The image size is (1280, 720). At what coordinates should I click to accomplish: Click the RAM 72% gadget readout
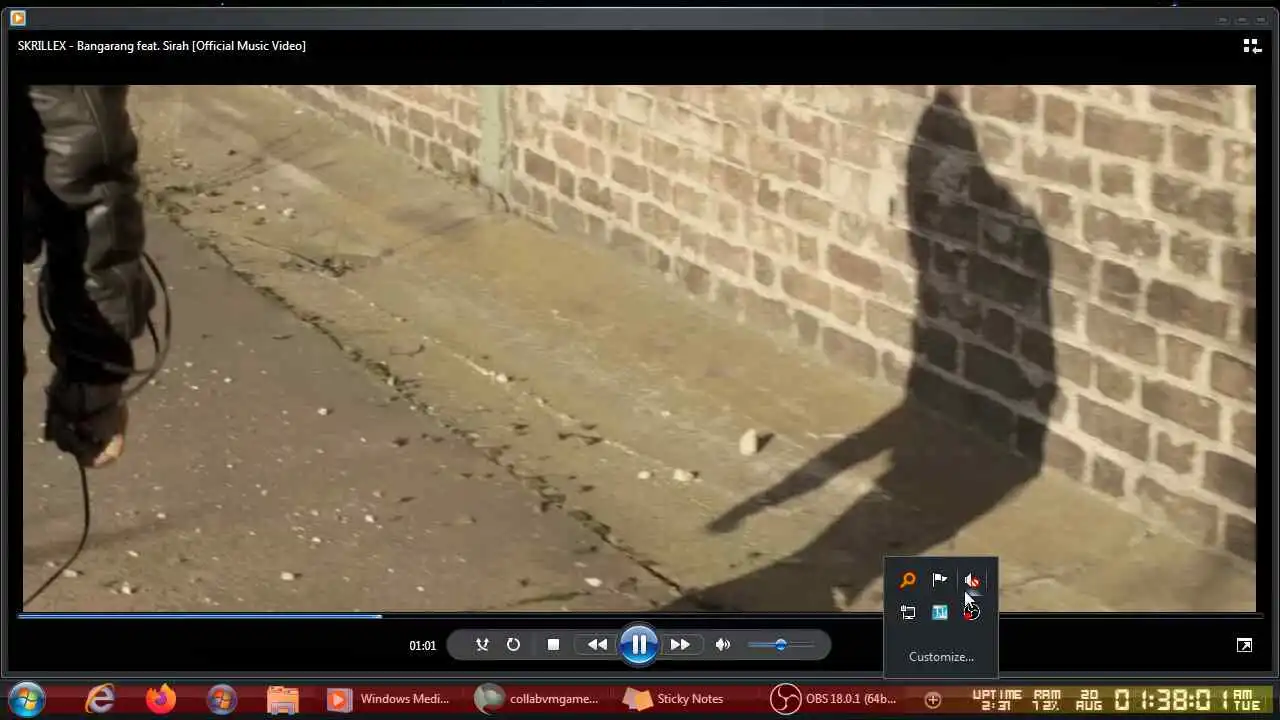1047,699
